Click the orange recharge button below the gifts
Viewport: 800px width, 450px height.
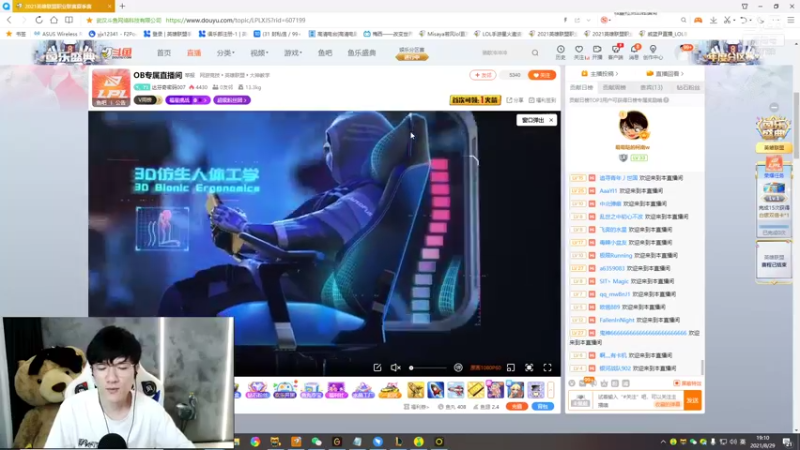(x=517, y=407)
